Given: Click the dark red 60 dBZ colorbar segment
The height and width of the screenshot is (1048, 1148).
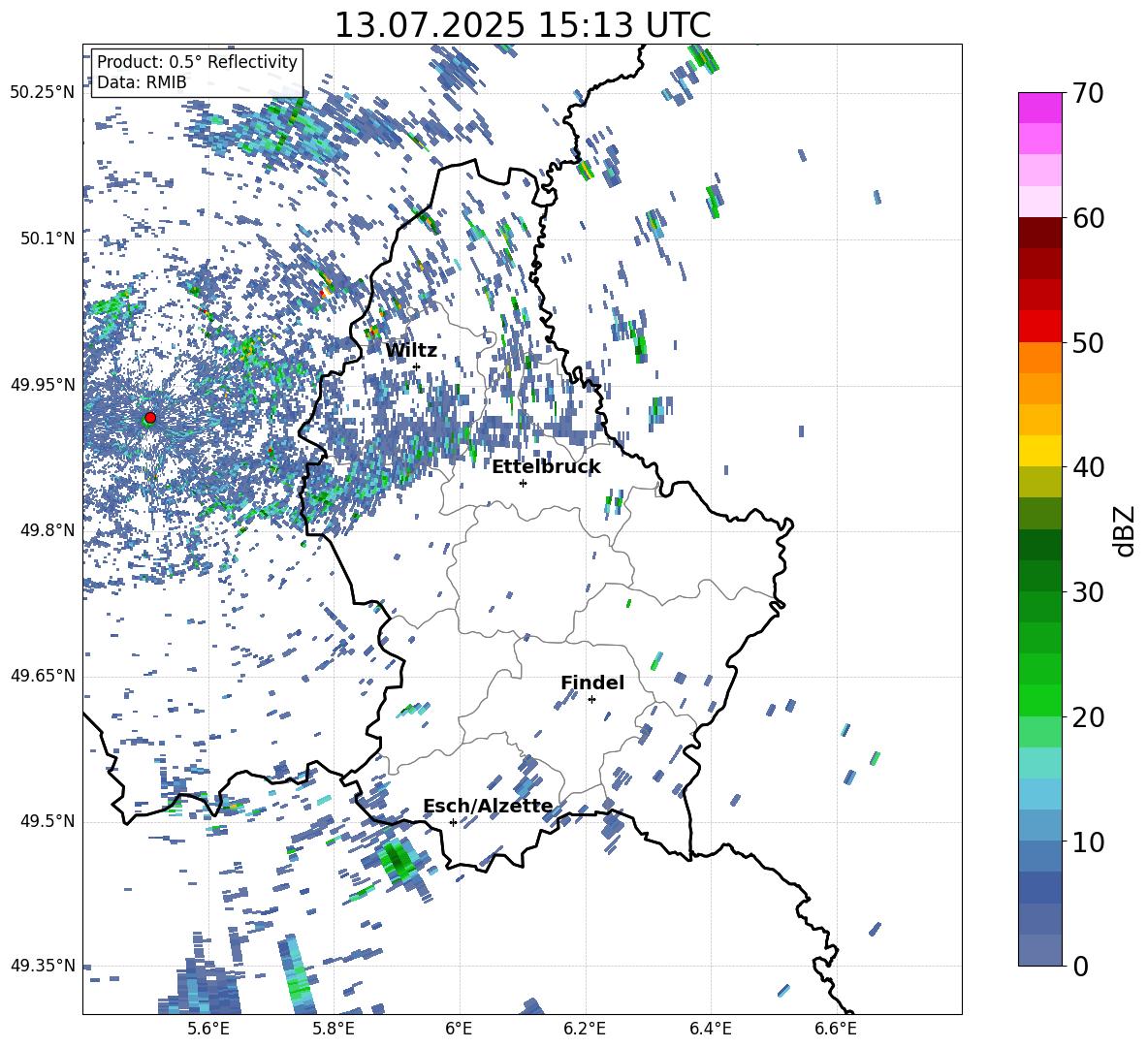Looking at the screenshot, I should (1039, 233).
